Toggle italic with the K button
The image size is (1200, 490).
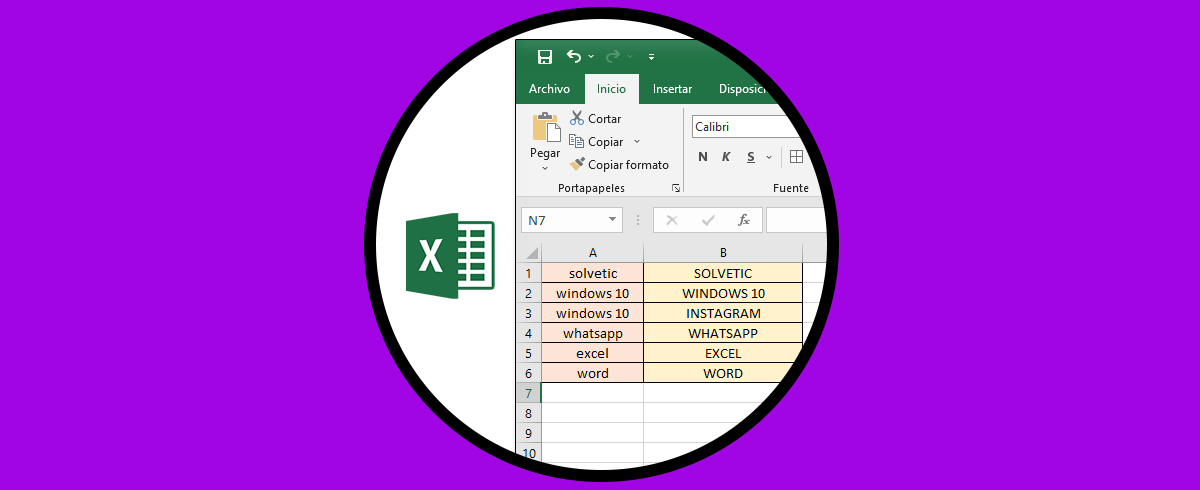[x=726, y=157]
